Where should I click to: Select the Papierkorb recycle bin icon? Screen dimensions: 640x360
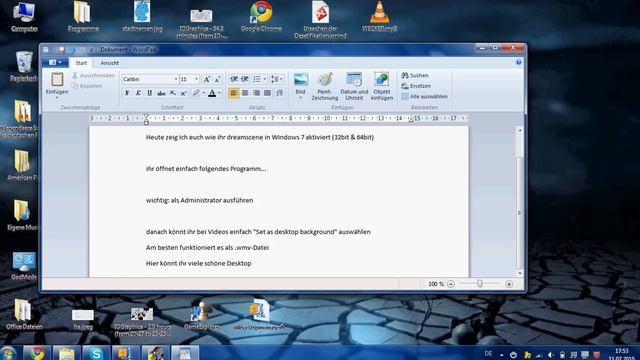click(x=24, y=67)
